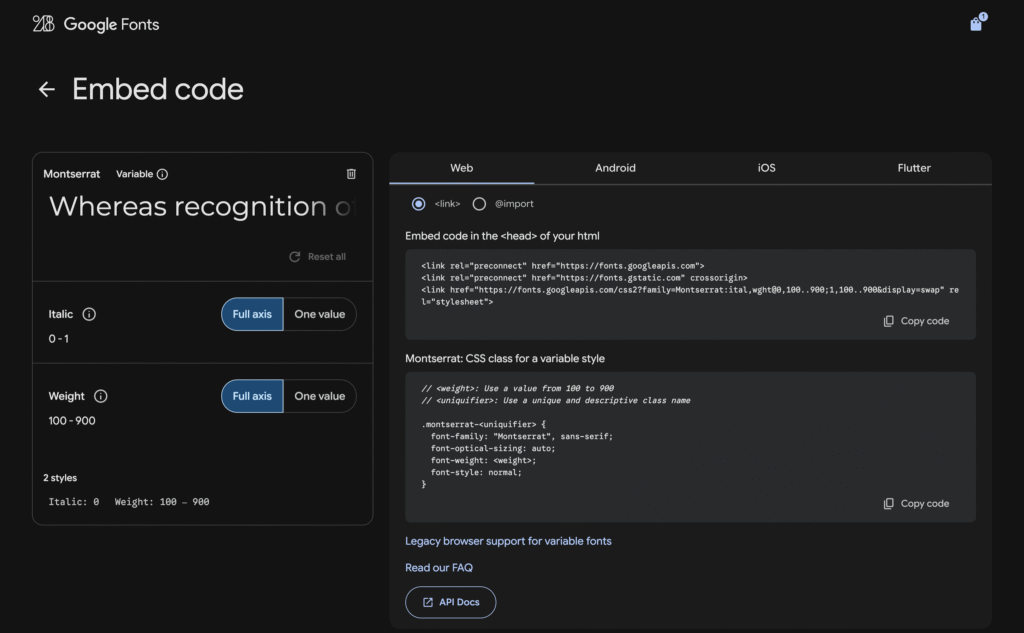The width and height of the screenshot is (1024, 633).
Task: Click the '<uniquifier>: Use a unique' comment line
Action: 556,400
